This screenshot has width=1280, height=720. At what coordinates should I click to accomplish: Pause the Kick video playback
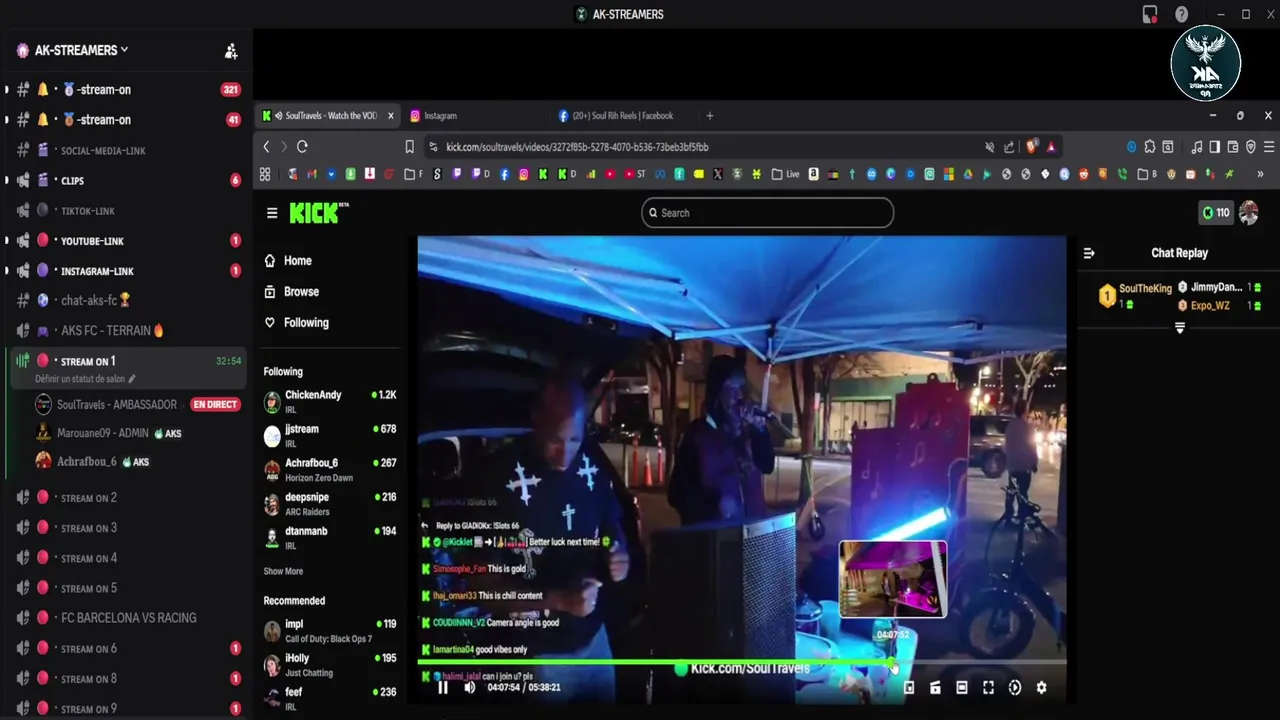pyautogui.click(x=443, y=687)
